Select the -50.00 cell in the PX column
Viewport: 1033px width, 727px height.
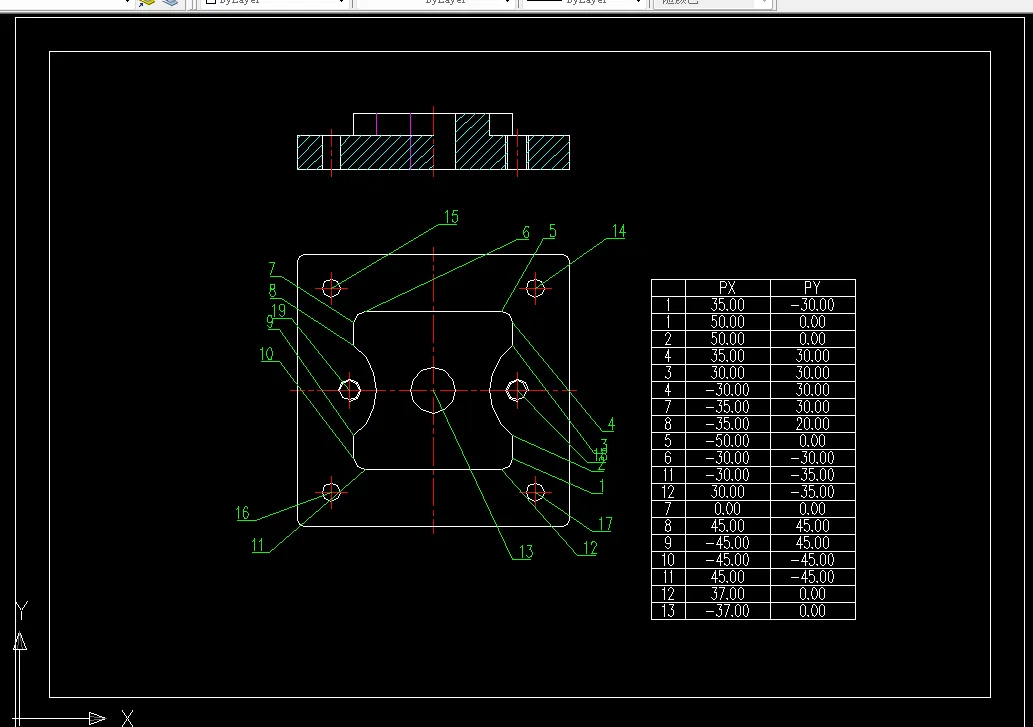[727, 441]
